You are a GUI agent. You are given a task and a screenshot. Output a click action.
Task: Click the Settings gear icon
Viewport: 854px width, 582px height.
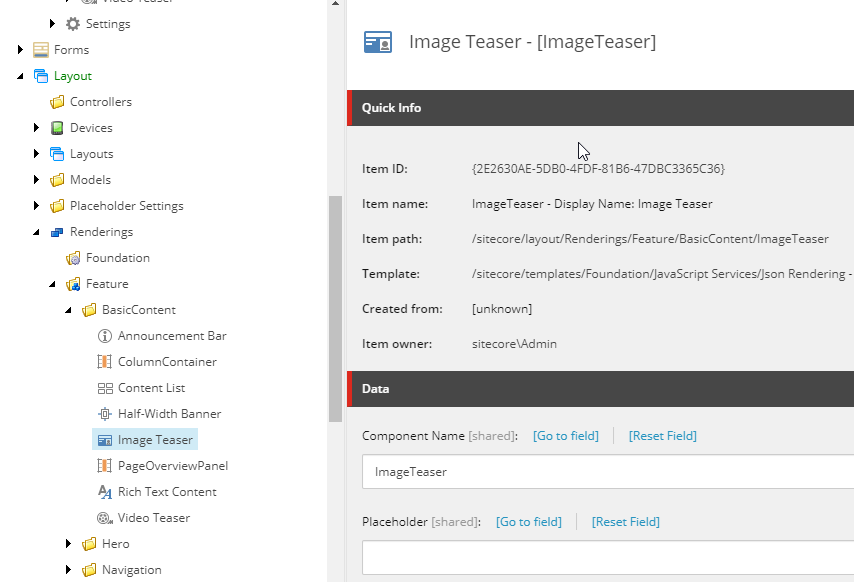click(72, 24)
